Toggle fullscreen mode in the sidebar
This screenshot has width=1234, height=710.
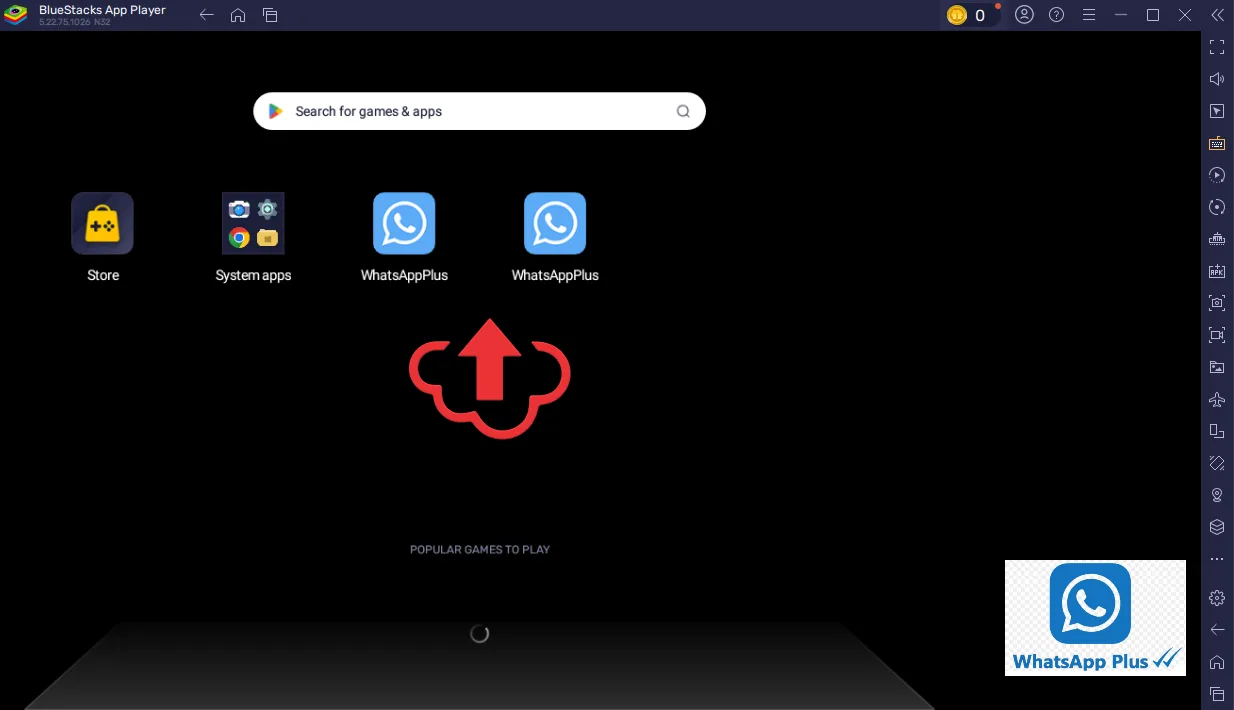pos(1217,47)
